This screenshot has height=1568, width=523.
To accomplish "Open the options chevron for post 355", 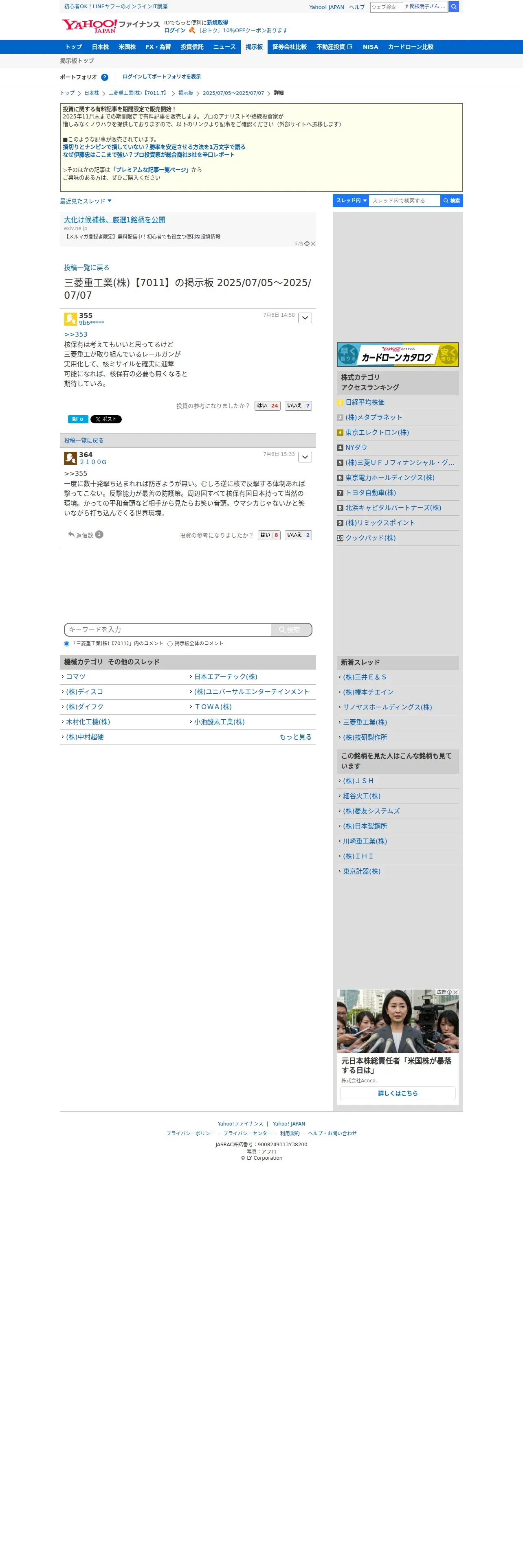I will [305, 318].
